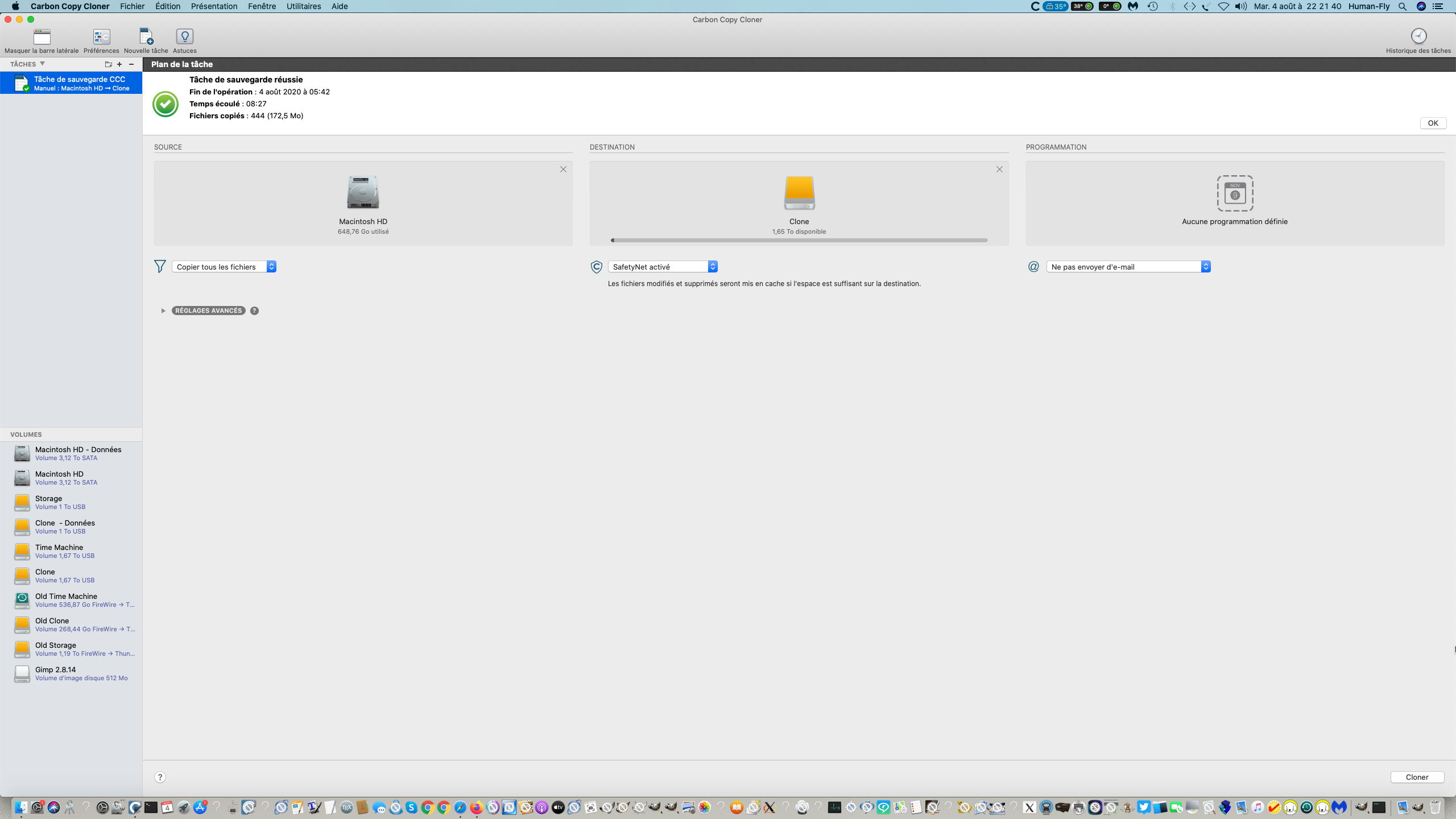Click the 1,65 To disponible destination label

(x=799, y=231)
